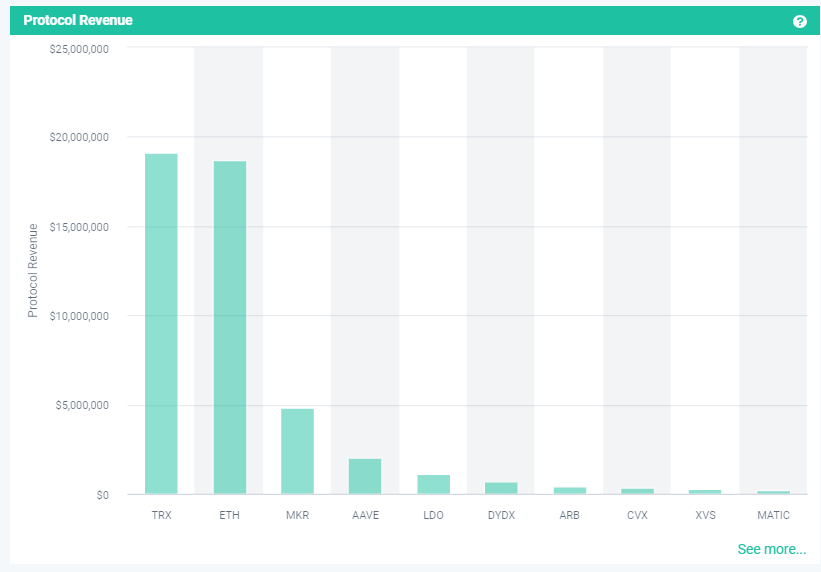Click the $0 axis value
This screenshot has width=821, height=572.
pos(103,495)
